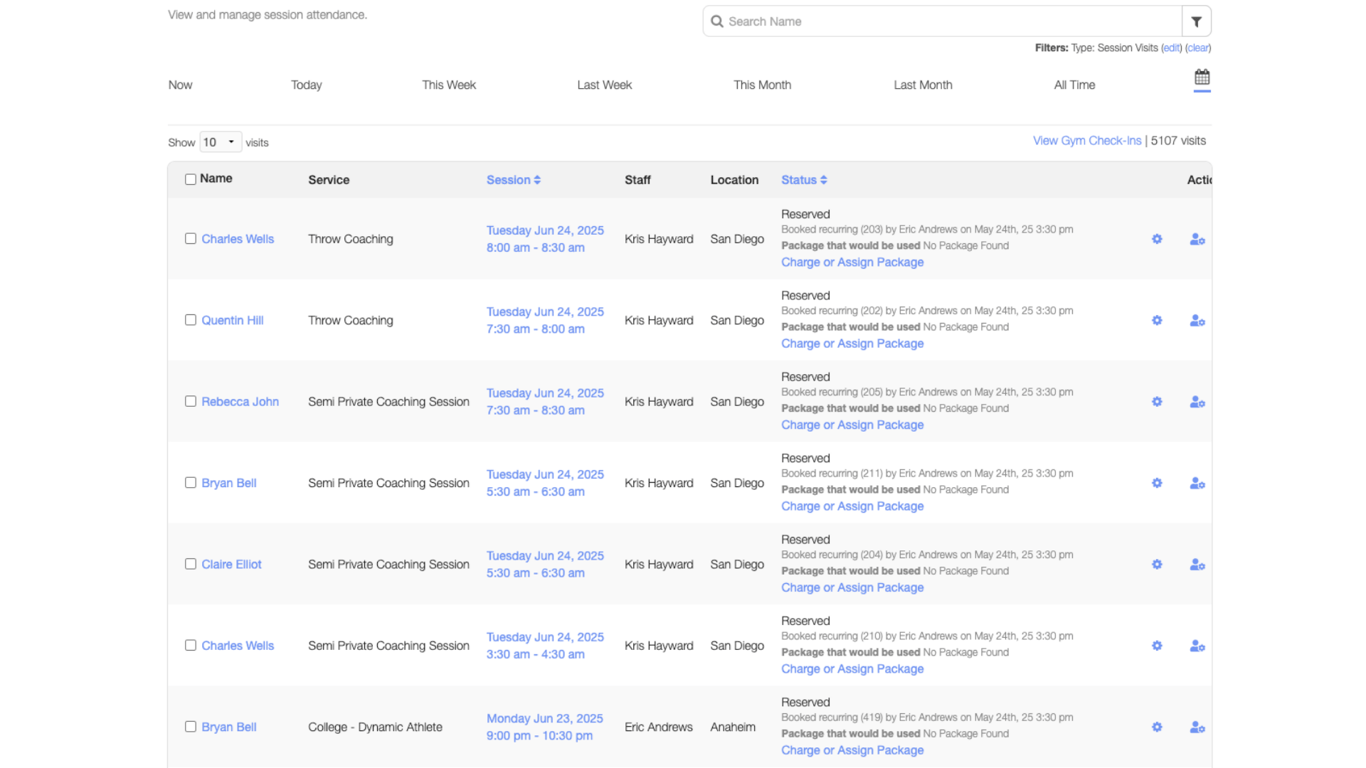Click the member assignment icon for Claire Elliot
Viewport: 1366px width, 768px height.
1197,564
